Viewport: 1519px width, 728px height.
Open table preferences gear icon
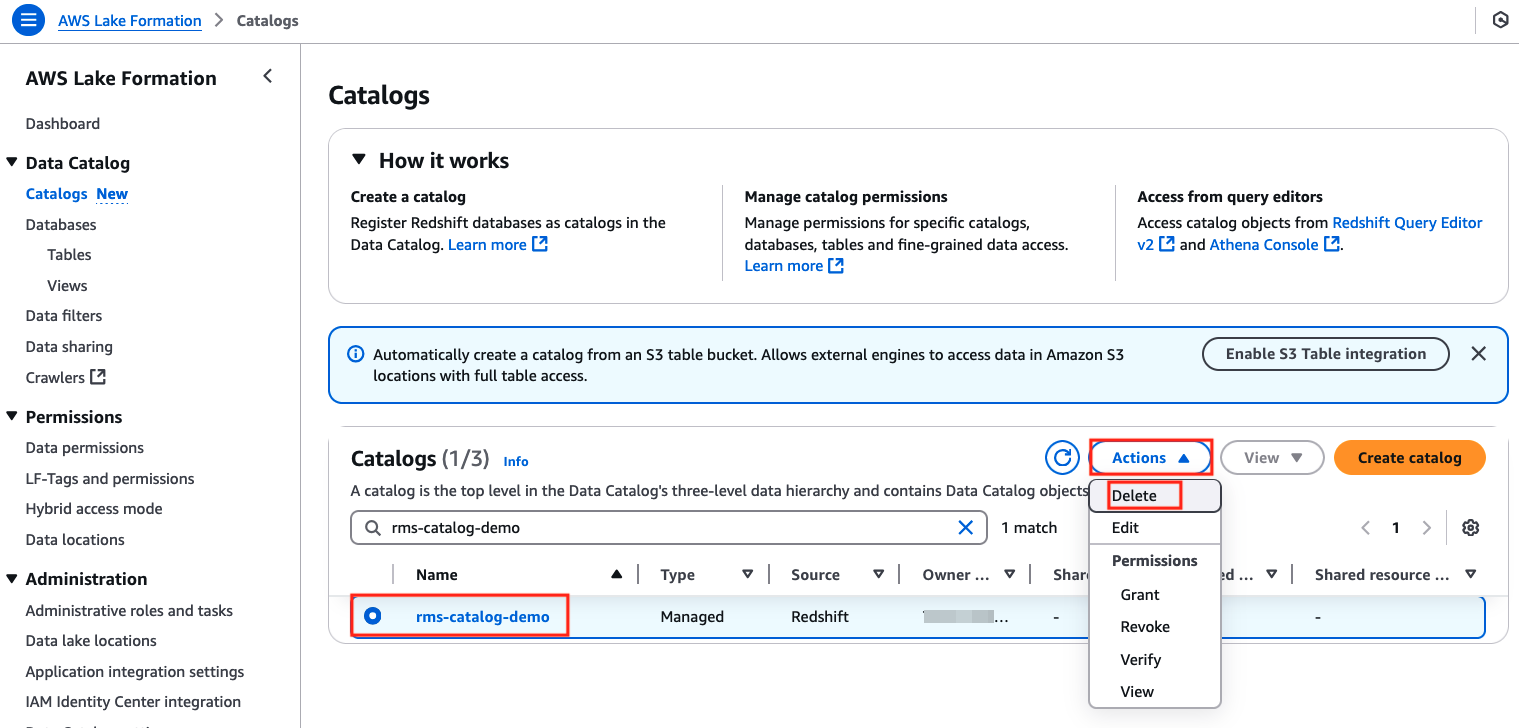tap(1470, 528)
